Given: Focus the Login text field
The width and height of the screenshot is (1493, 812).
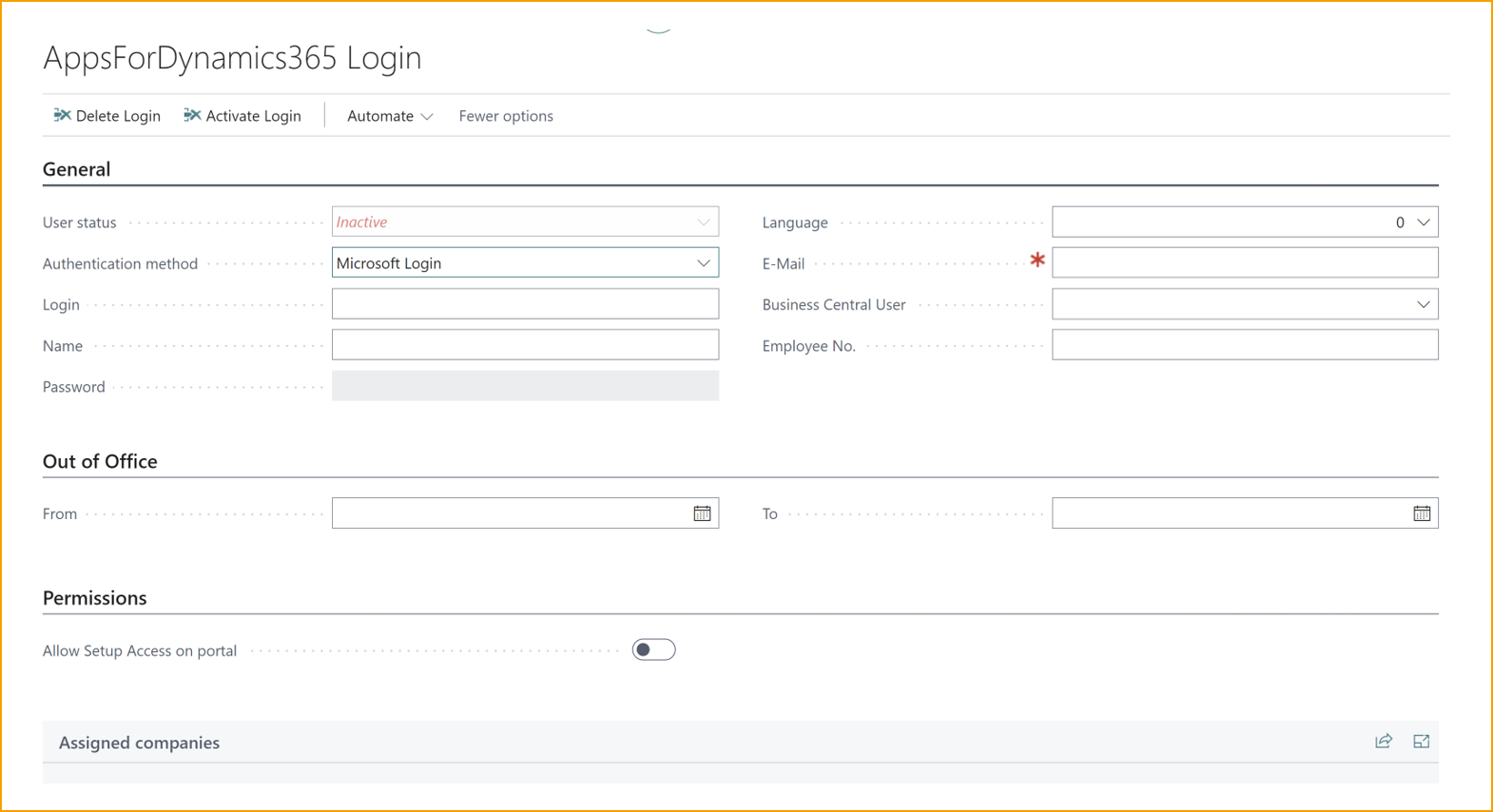Looking at the screenshot, I should (525, 304).
